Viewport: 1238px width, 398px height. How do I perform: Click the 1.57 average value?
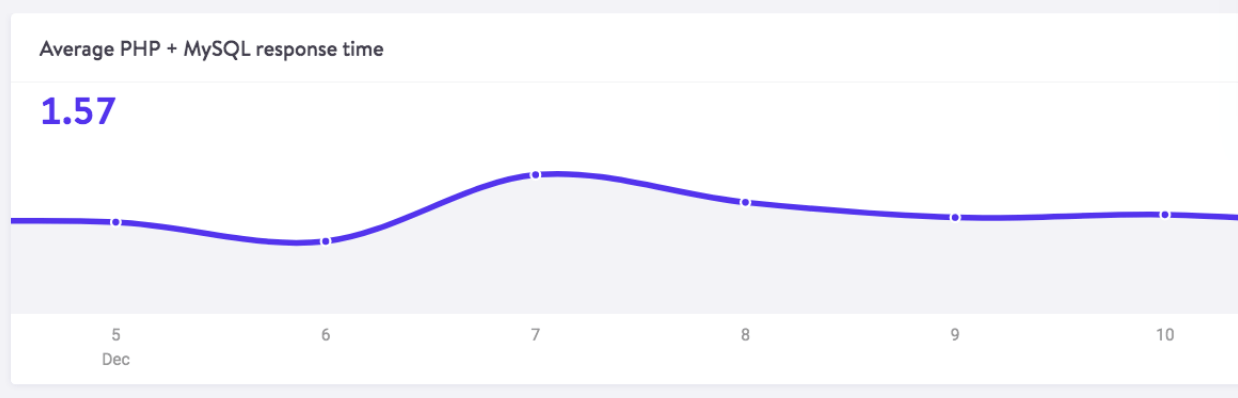(x=78, y=112)
